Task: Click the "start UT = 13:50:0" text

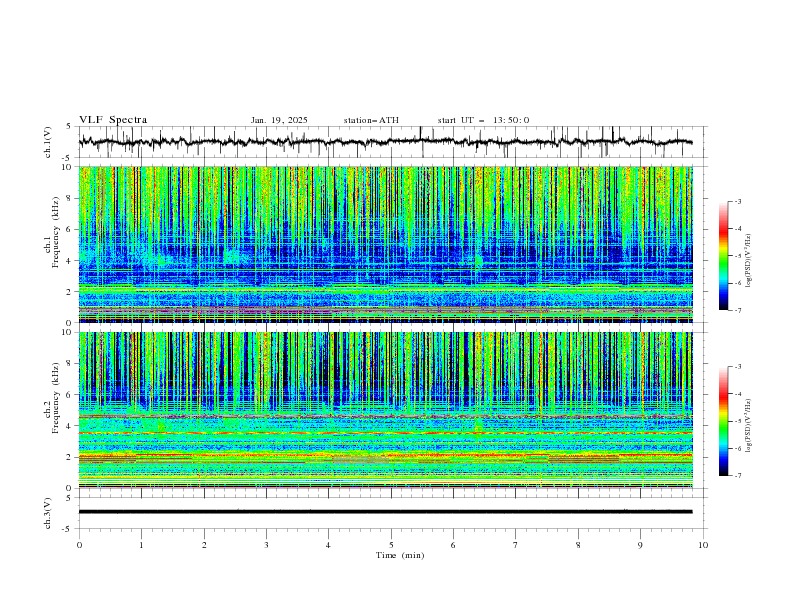Action: point(483,120)
